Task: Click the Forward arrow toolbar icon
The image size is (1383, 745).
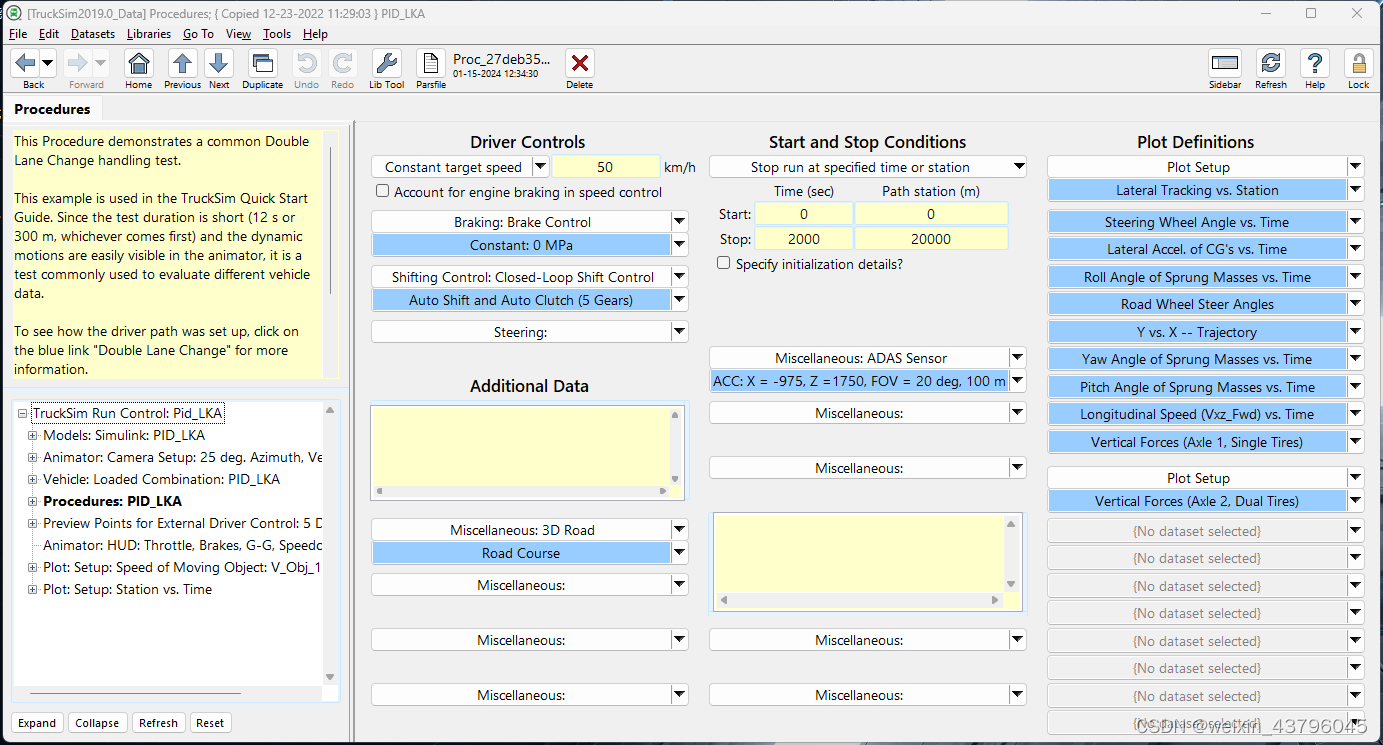Action: pyautogui.click(x=78, y=63)
